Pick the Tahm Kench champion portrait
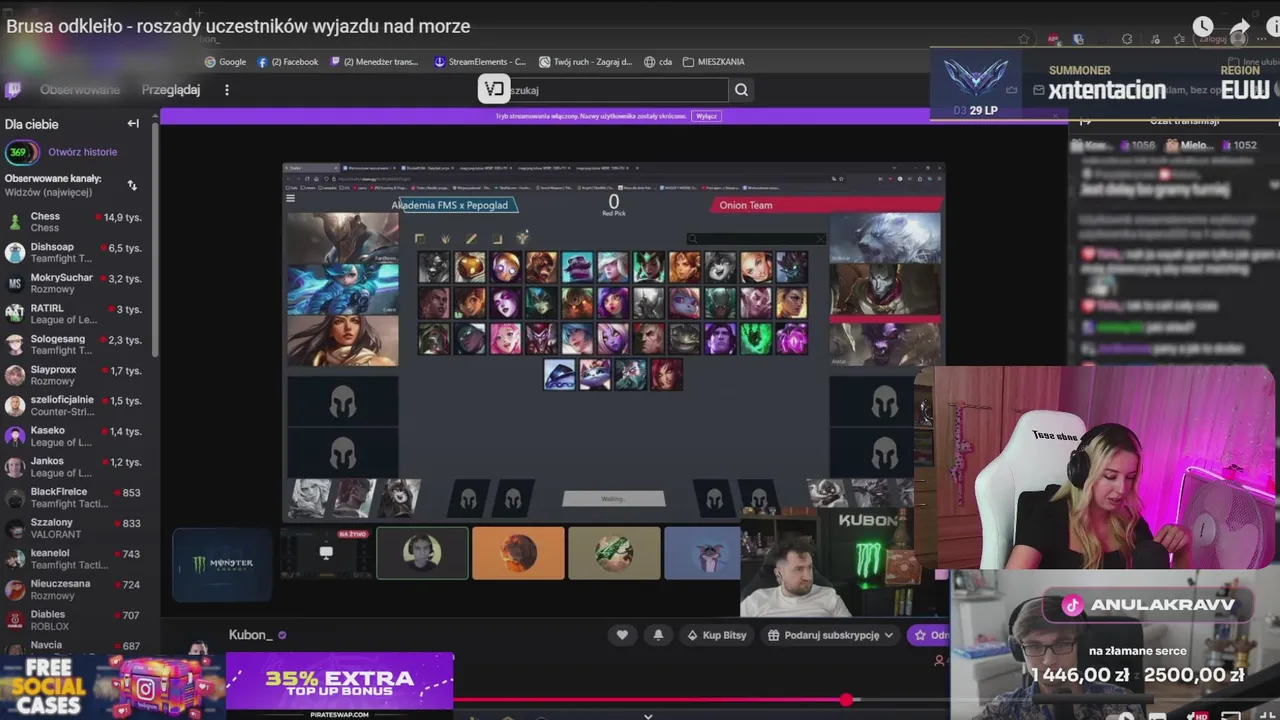This screenshot has height=720, width=1280. (x=684, y=338)
